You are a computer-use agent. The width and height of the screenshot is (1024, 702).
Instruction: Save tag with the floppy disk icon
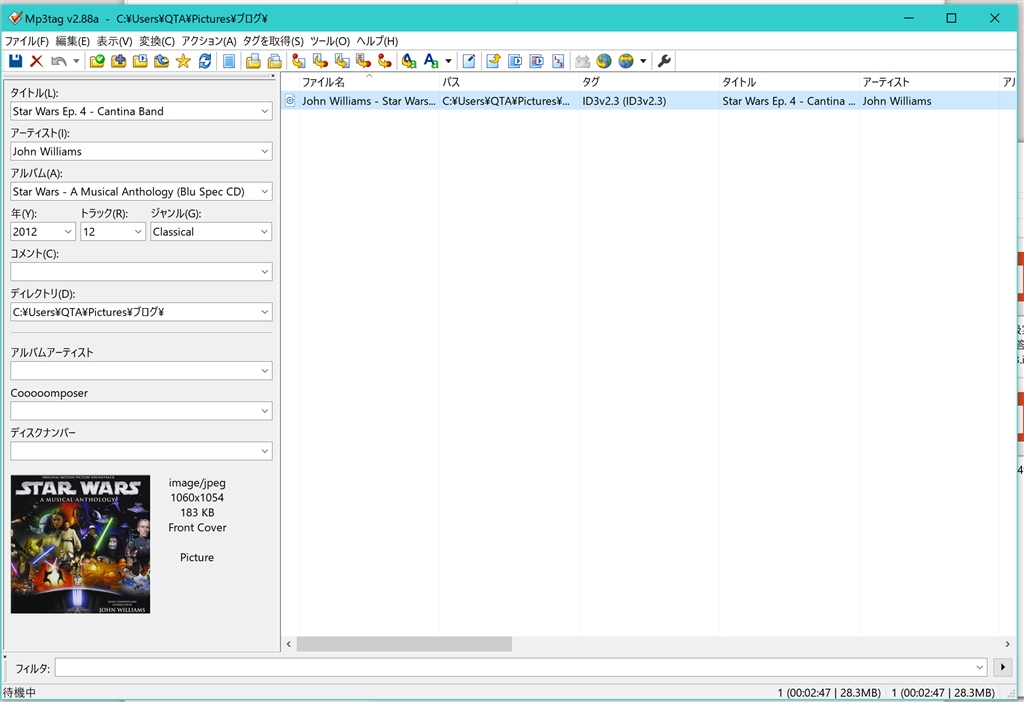click(15, 61)
